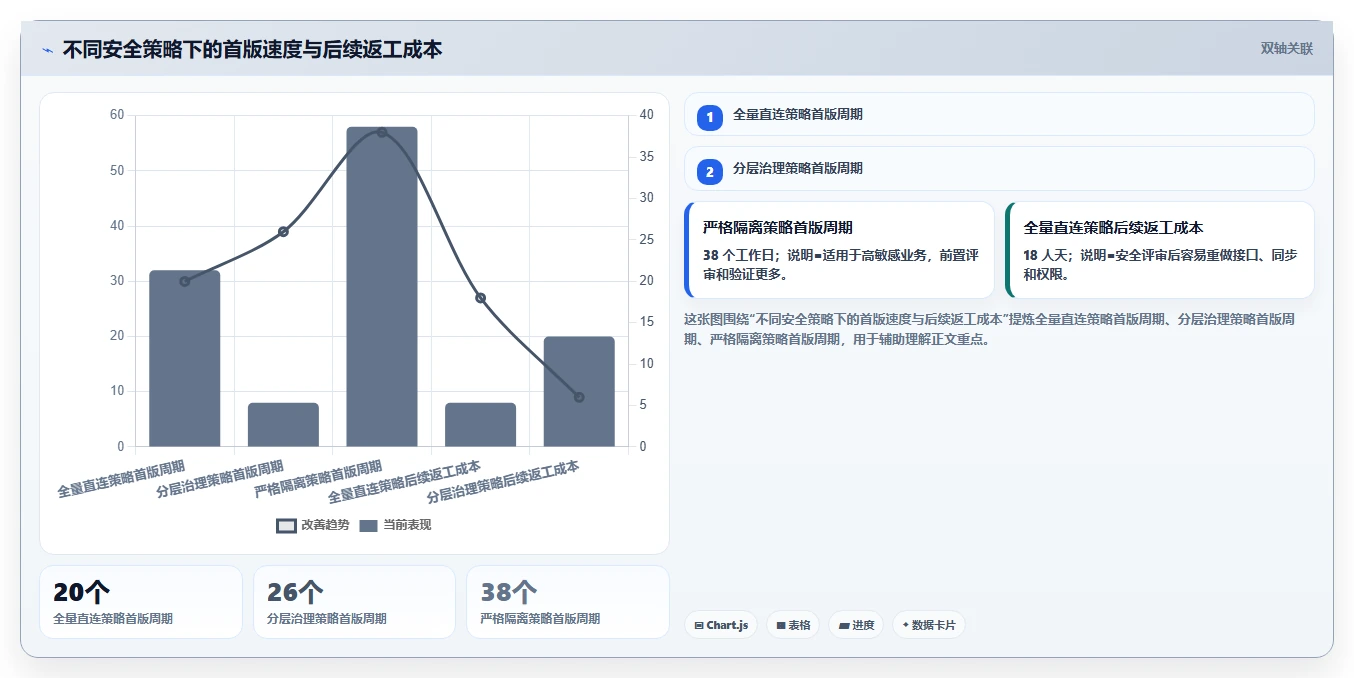Click the 表格 tag
The height and width of the screenshot is (678, 1354).
point(793,625)
